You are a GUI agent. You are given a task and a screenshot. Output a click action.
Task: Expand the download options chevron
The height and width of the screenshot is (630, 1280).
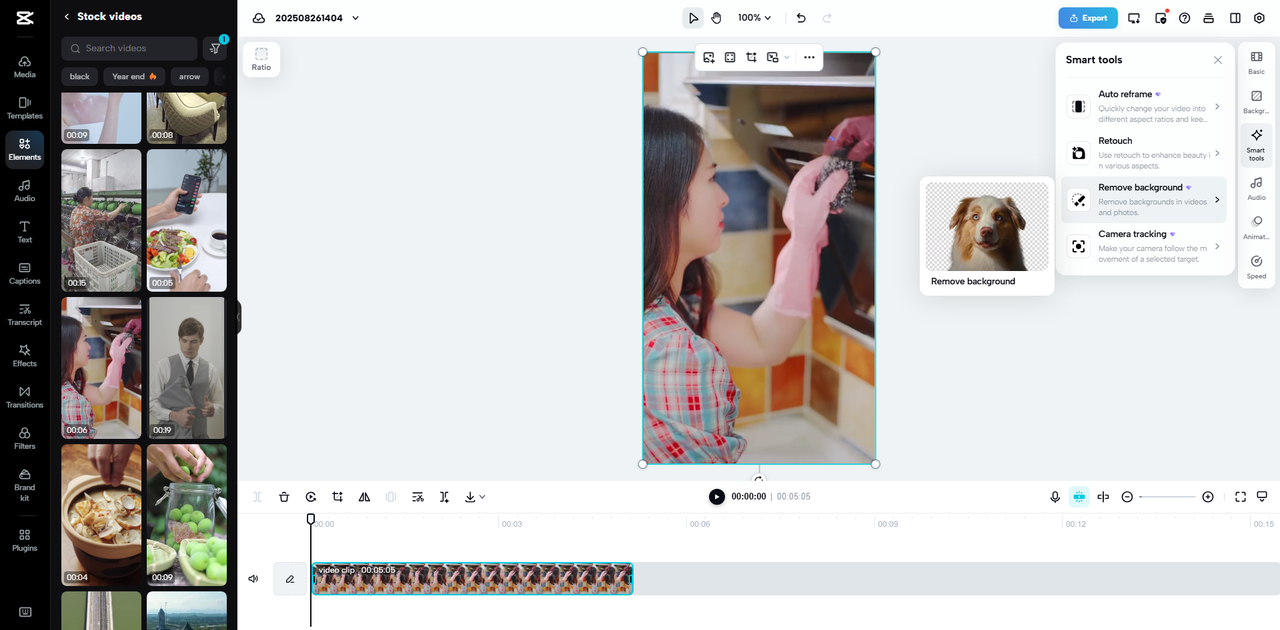tap(482, 496)
